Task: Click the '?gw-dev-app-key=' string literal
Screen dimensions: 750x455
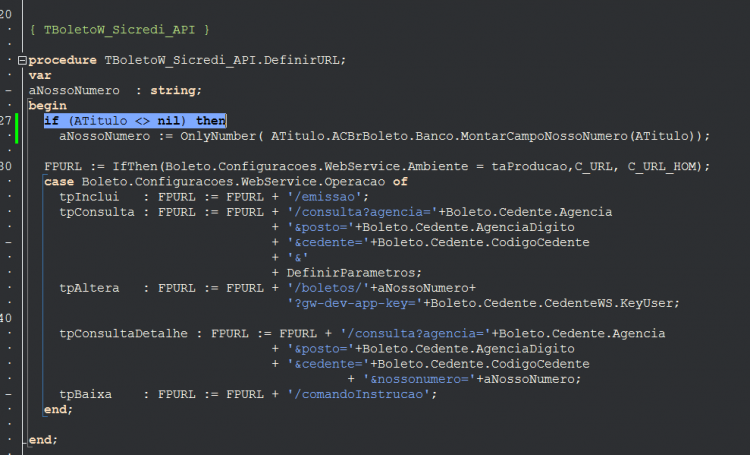Action: [354, 303]
